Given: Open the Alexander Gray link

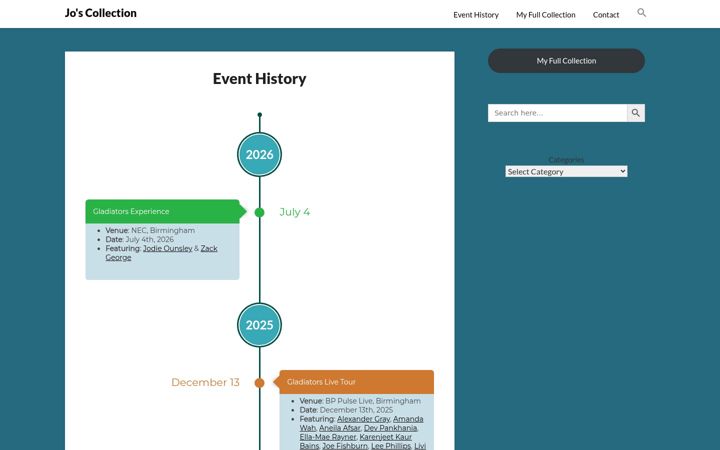Looking at the screenshot, I should point(363,419).
